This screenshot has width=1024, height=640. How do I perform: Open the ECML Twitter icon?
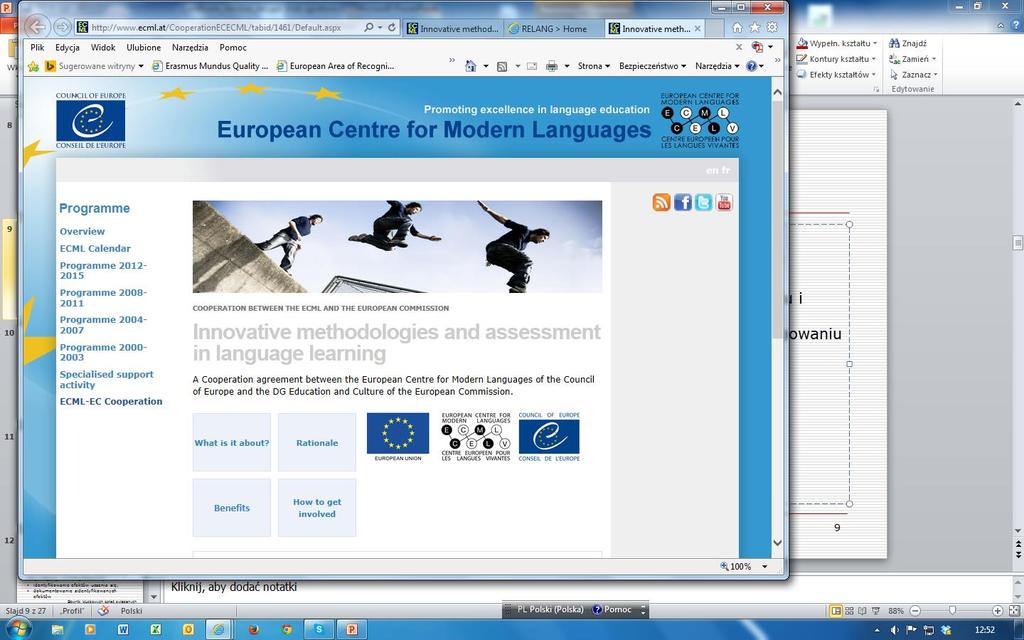[703, 202]
